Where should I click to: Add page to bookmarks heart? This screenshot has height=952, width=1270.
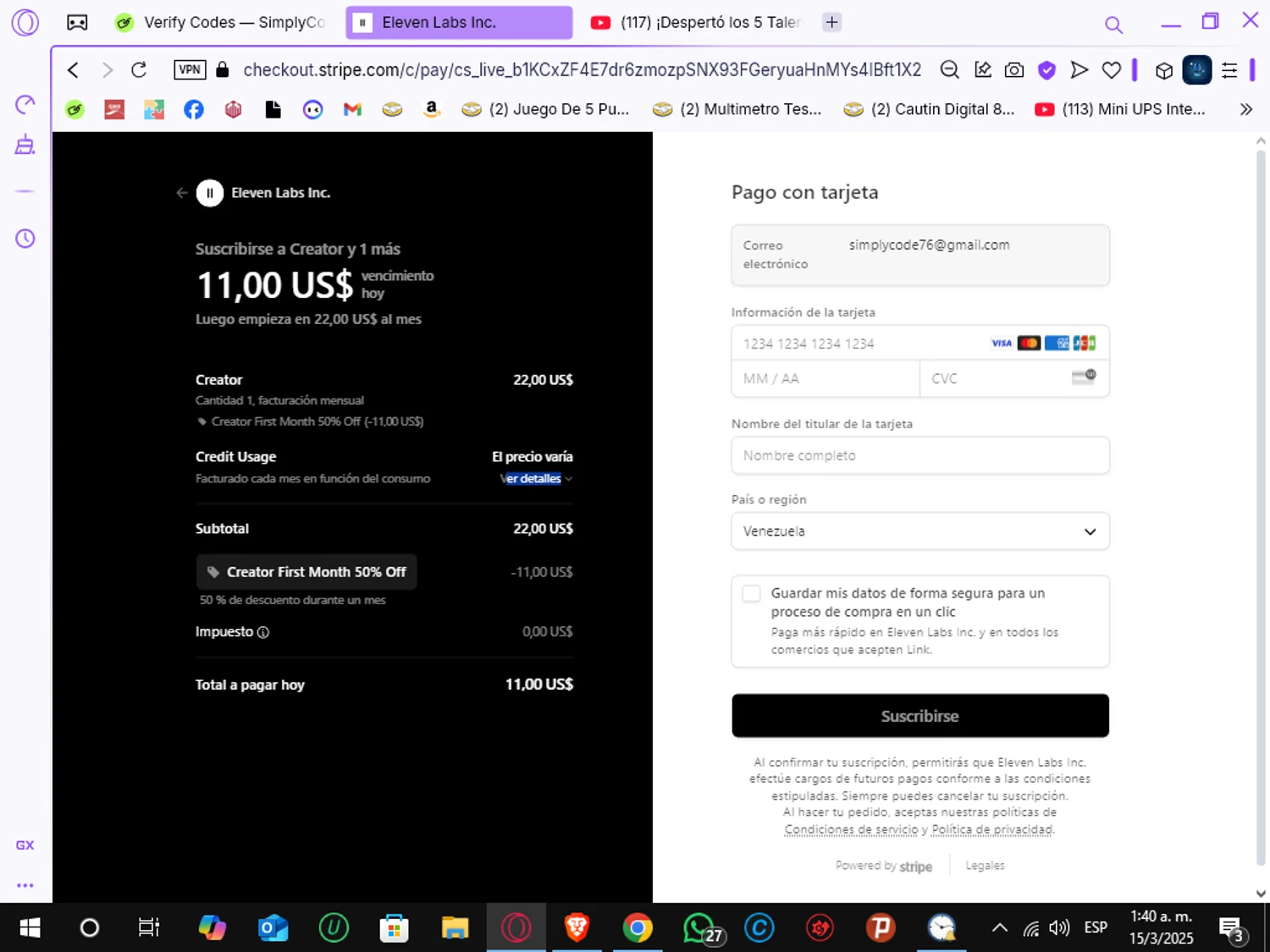[1111, 70]
